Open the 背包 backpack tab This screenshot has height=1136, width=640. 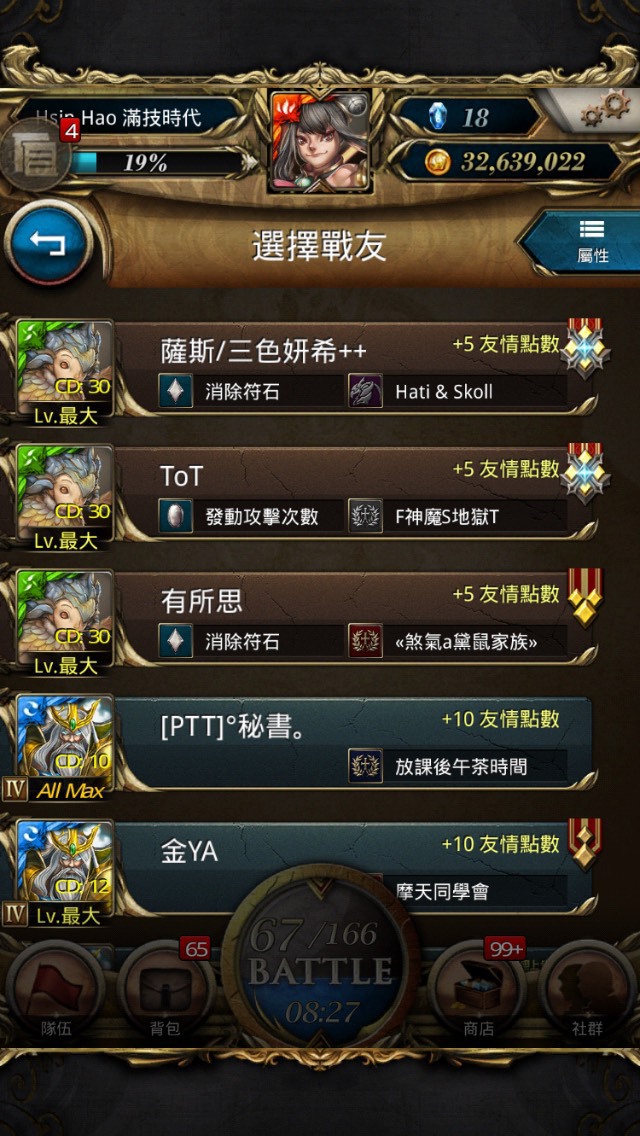click(x=165, y=990)
